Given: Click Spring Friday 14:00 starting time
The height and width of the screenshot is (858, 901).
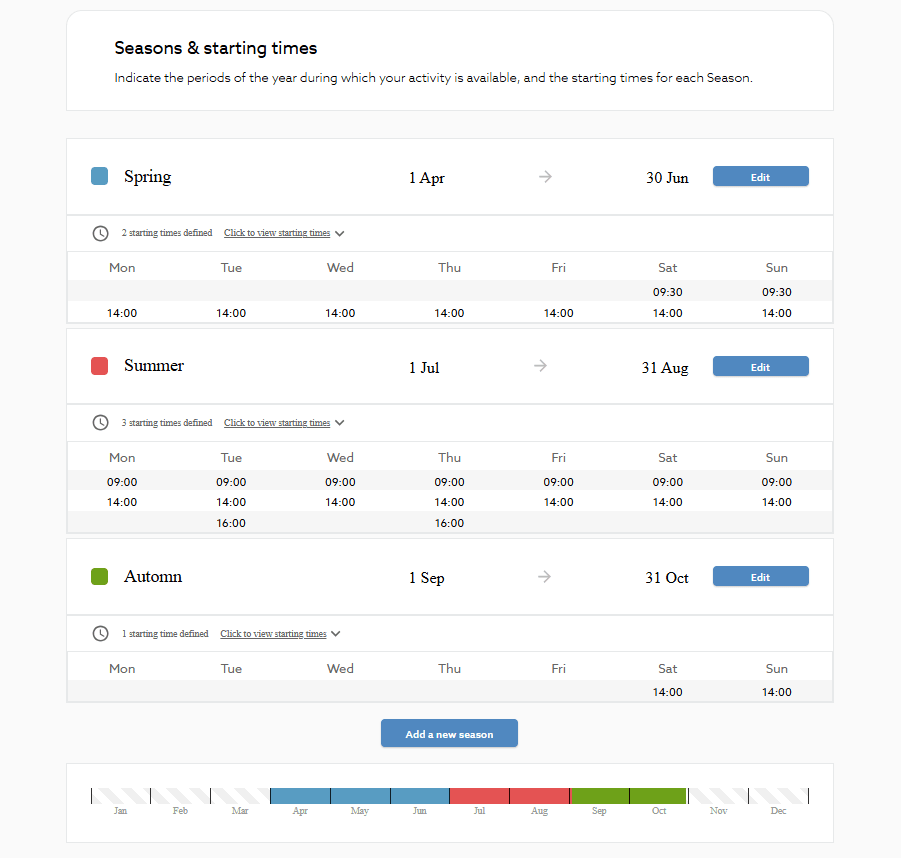Looking at the screenshot, I should 559,313.
